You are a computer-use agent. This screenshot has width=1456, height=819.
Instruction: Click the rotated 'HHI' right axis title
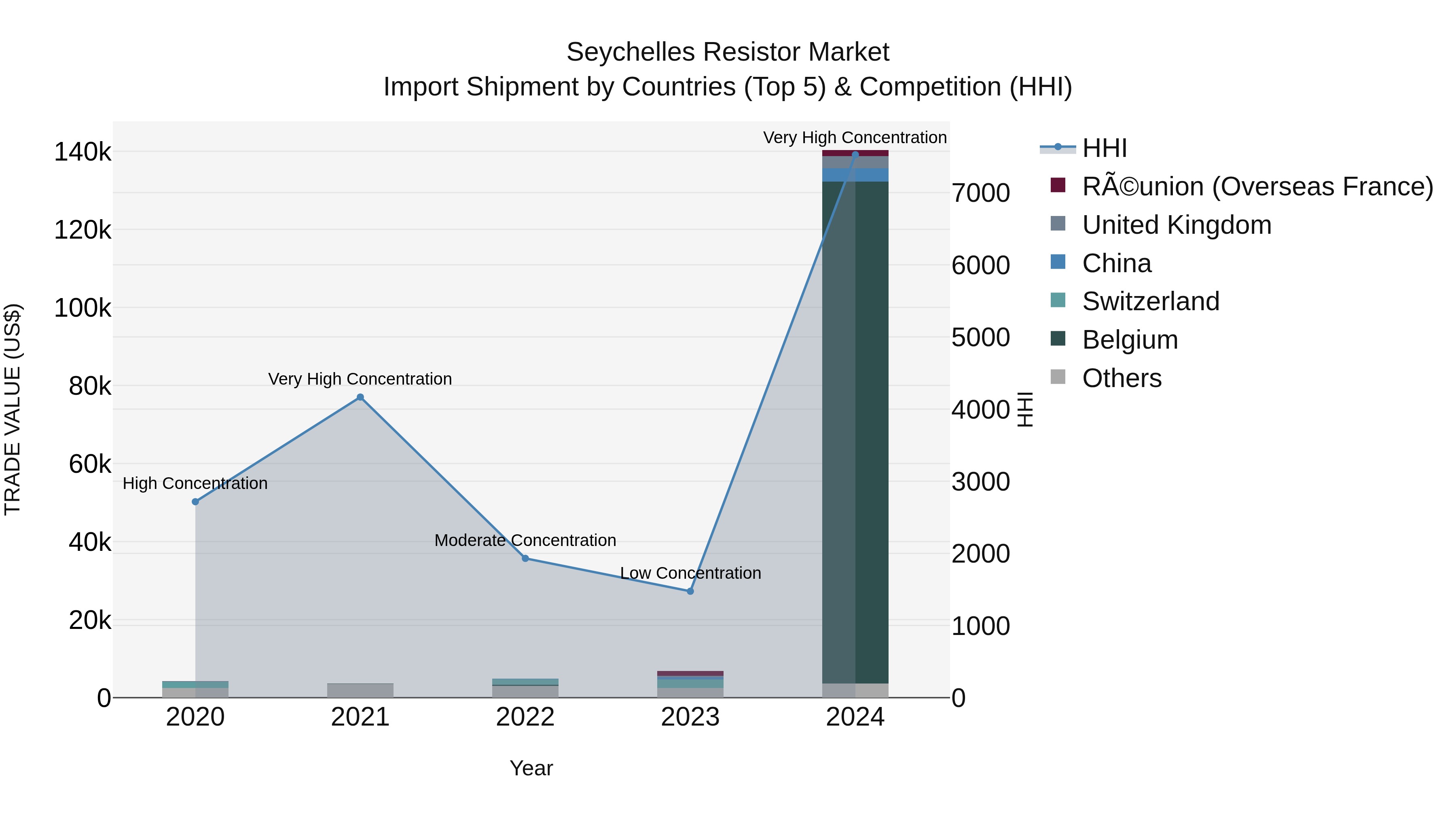tap(1025, 409)
